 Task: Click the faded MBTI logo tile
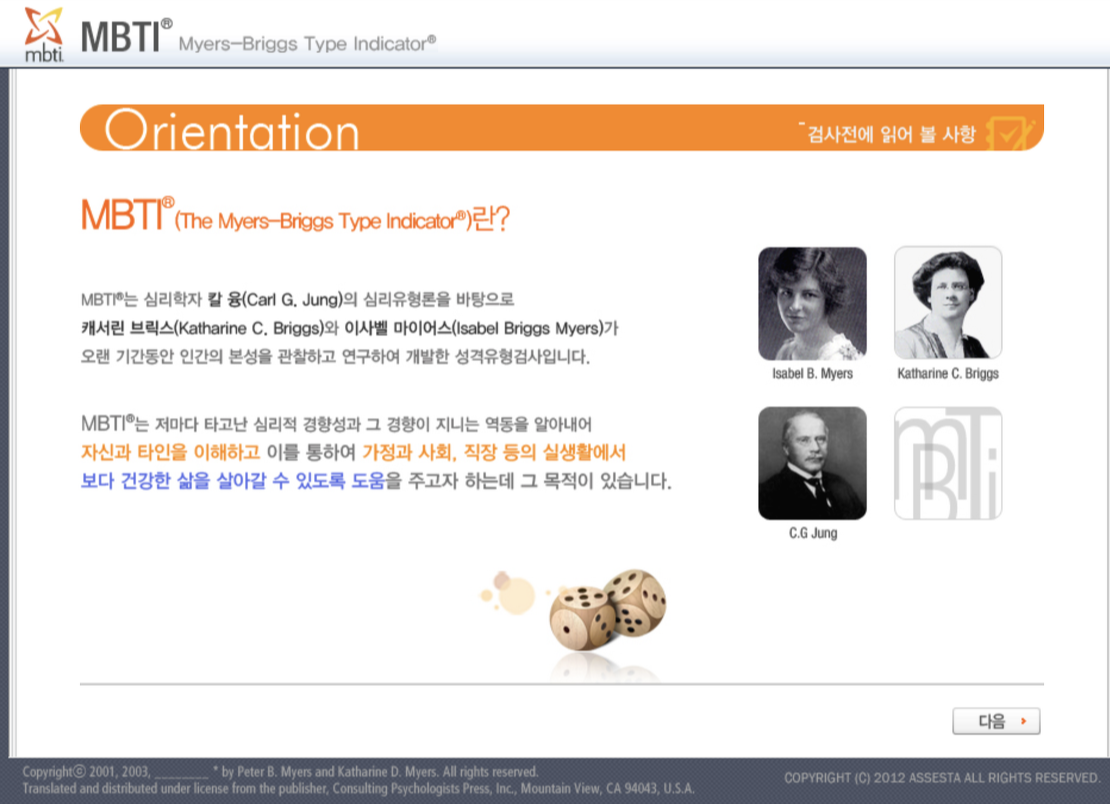(x=948, y=464)
